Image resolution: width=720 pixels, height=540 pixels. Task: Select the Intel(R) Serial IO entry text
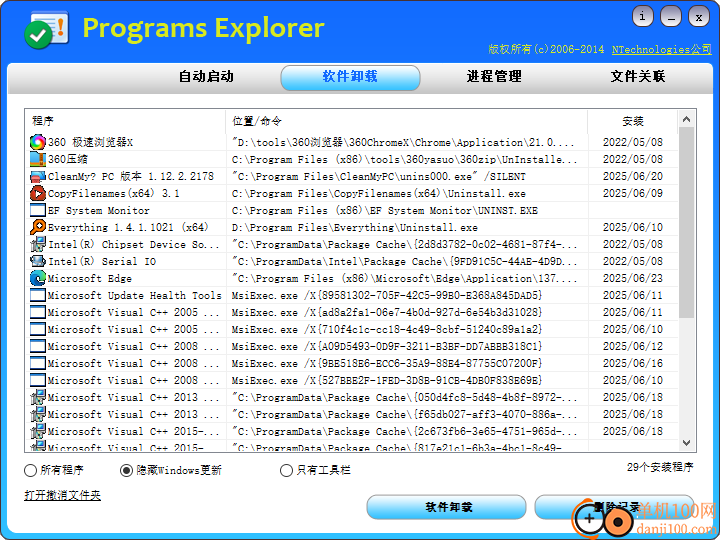coord(102,261)
